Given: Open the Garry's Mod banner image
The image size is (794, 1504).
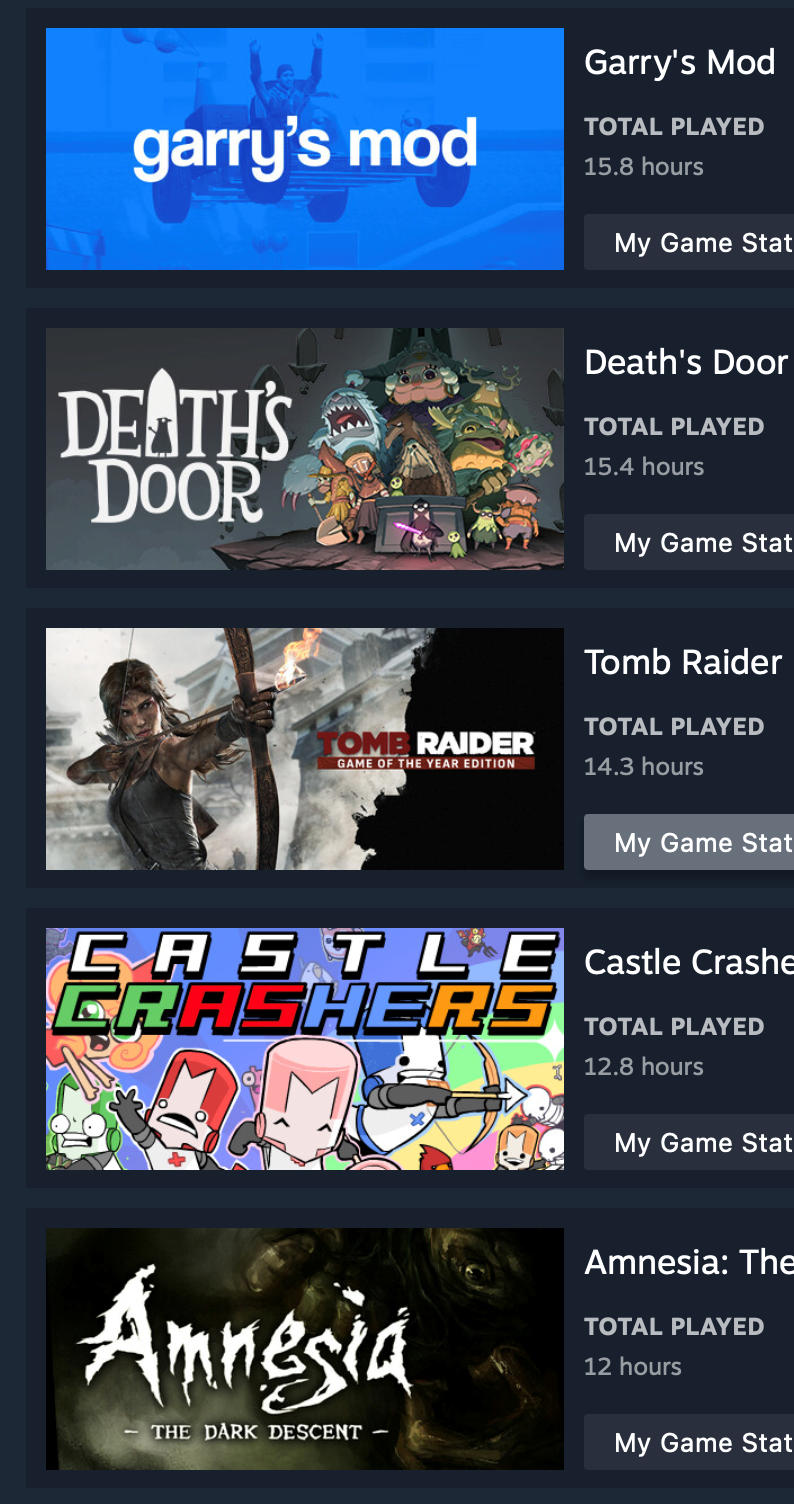Looking at the screenshot, I should click(x=305, y=149).
